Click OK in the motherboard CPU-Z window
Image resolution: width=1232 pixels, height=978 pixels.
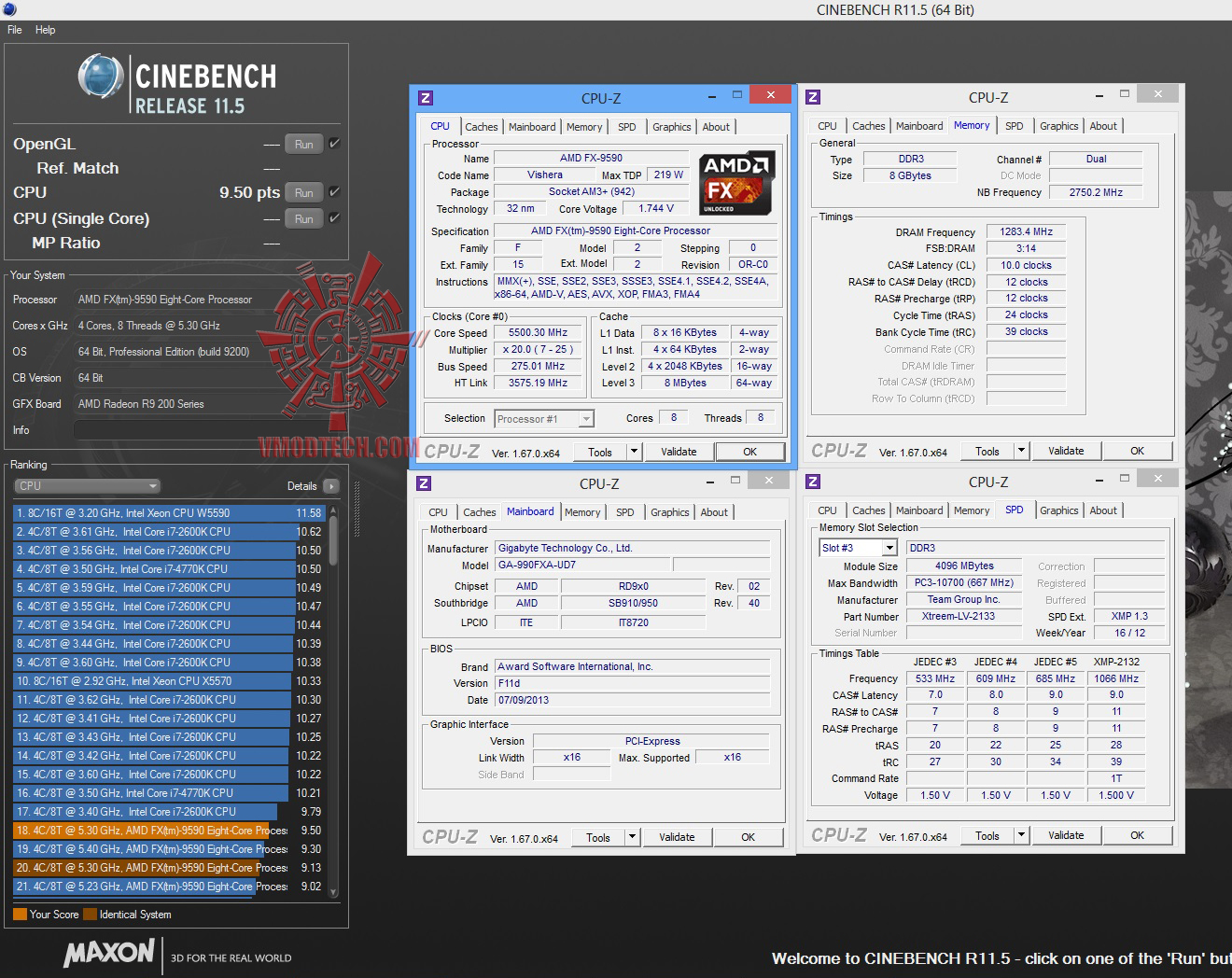point(749,837)
